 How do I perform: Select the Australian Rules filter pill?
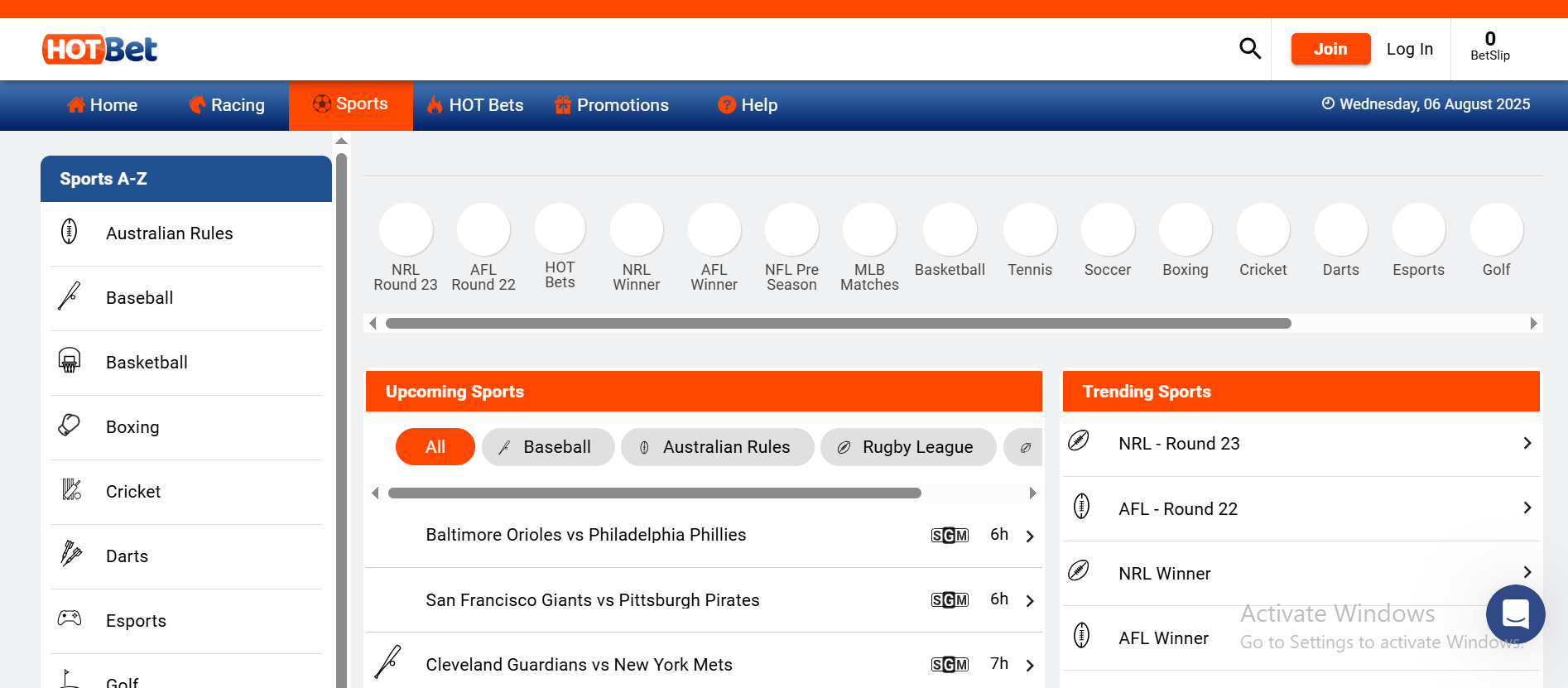click(718, 447)
